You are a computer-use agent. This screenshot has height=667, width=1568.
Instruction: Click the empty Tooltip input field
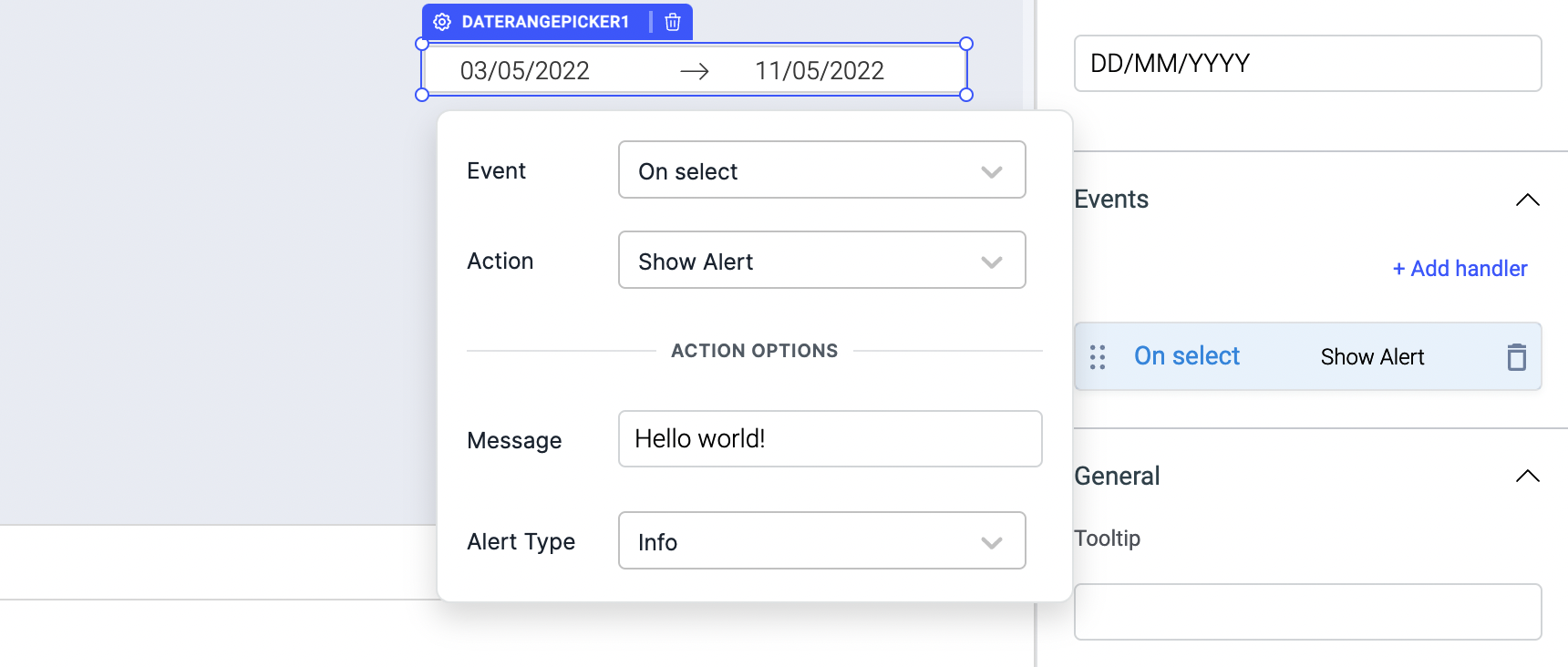pyautogui.click(x=1307, y=612)
